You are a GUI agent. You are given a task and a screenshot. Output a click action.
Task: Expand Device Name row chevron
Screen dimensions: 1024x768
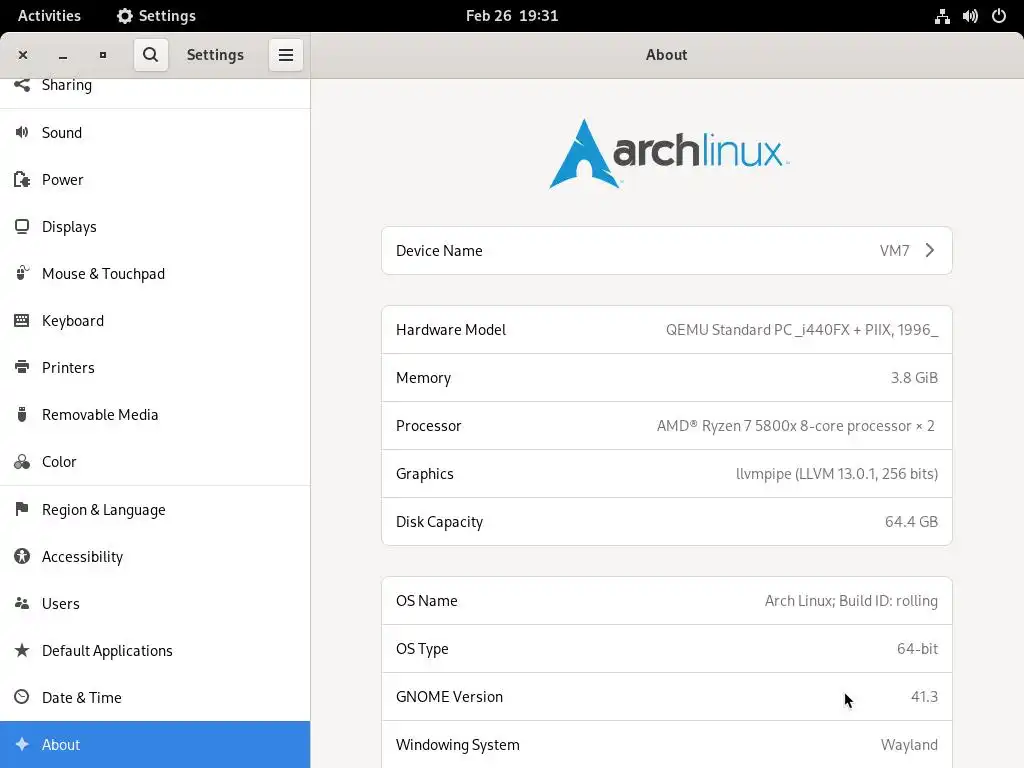[x=929, y=250]
